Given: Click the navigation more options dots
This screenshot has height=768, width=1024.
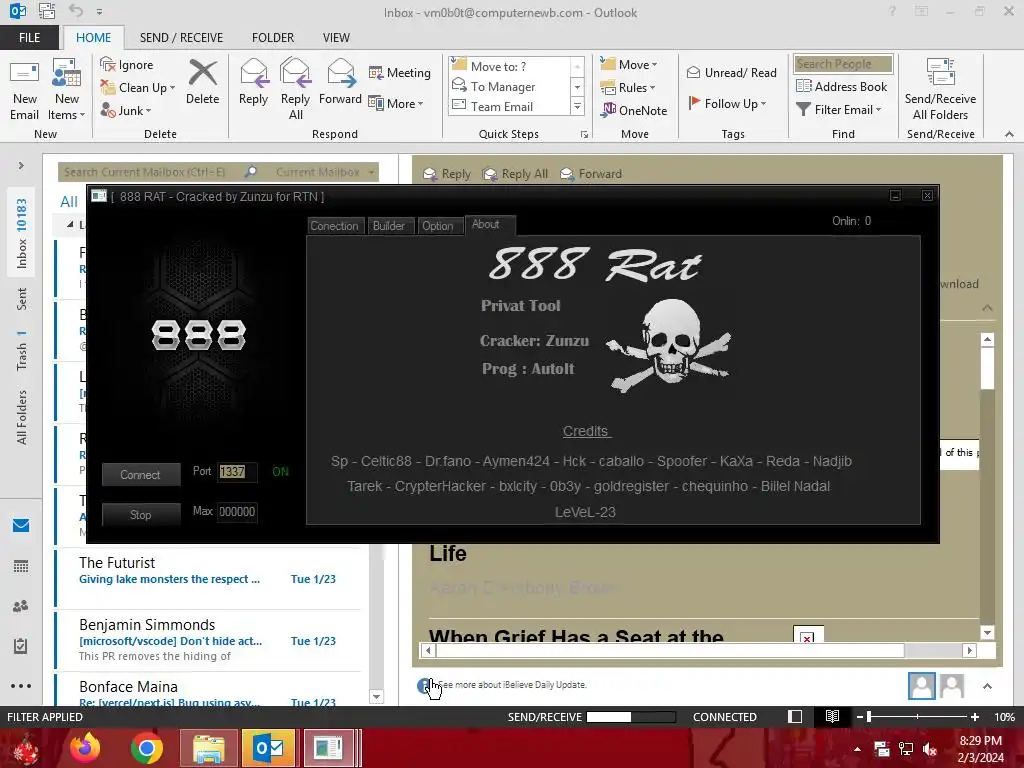Looking at the screenshot, I should point(21,686).
